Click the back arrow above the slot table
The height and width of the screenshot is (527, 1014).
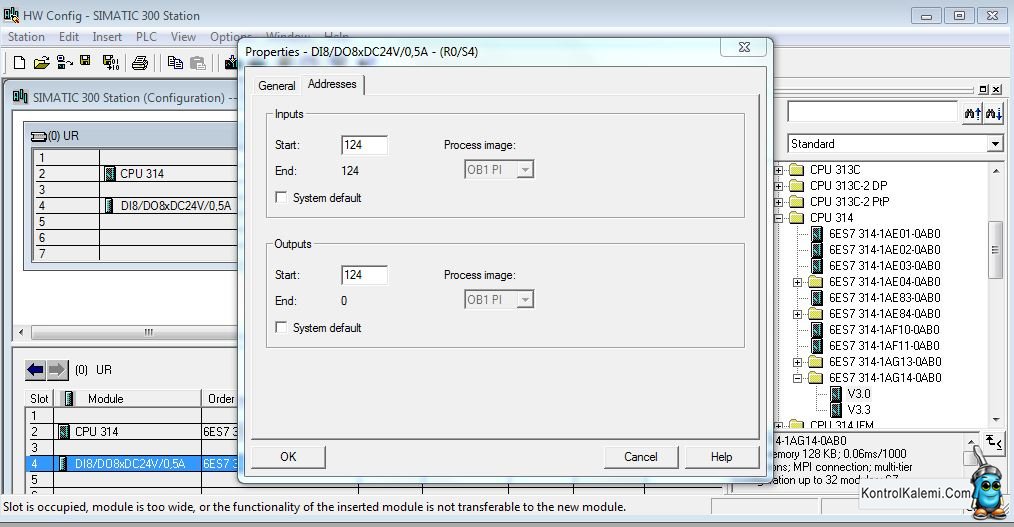coord(36,370)
